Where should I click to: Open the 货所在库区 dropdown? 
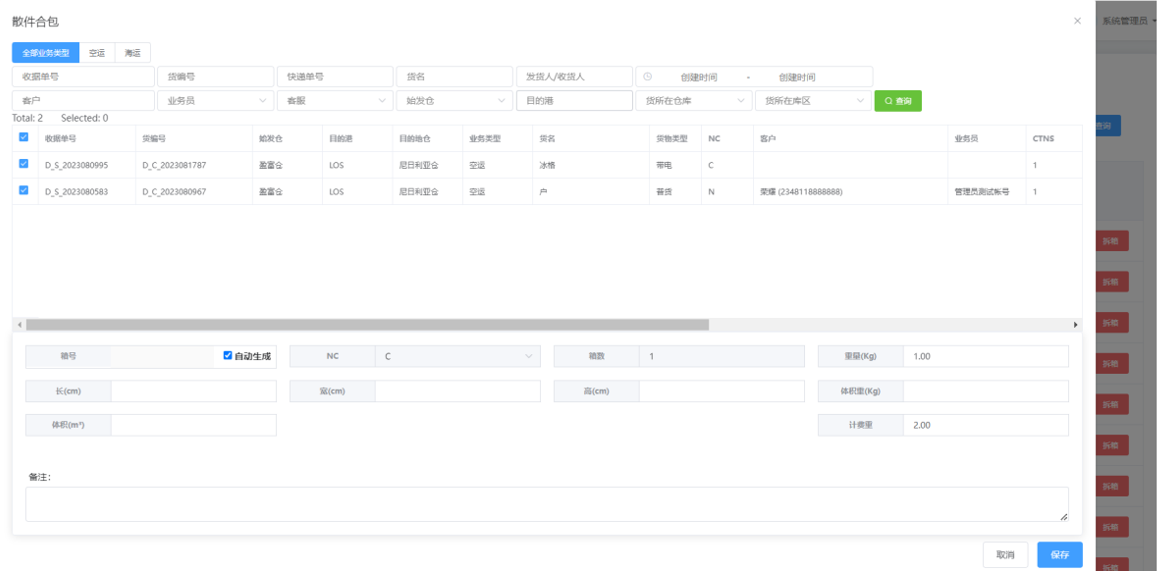[x=814, y=100]
